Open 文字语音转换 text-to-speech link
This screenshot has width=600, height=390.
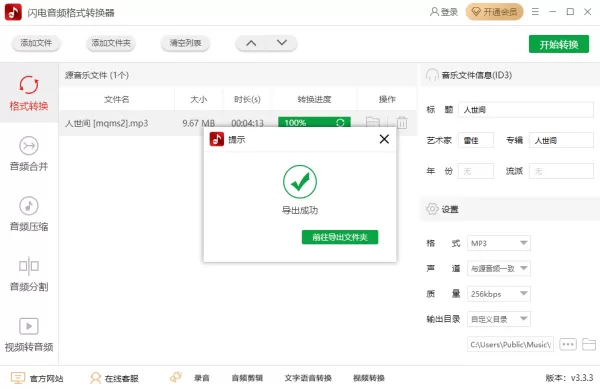[308, 378]
